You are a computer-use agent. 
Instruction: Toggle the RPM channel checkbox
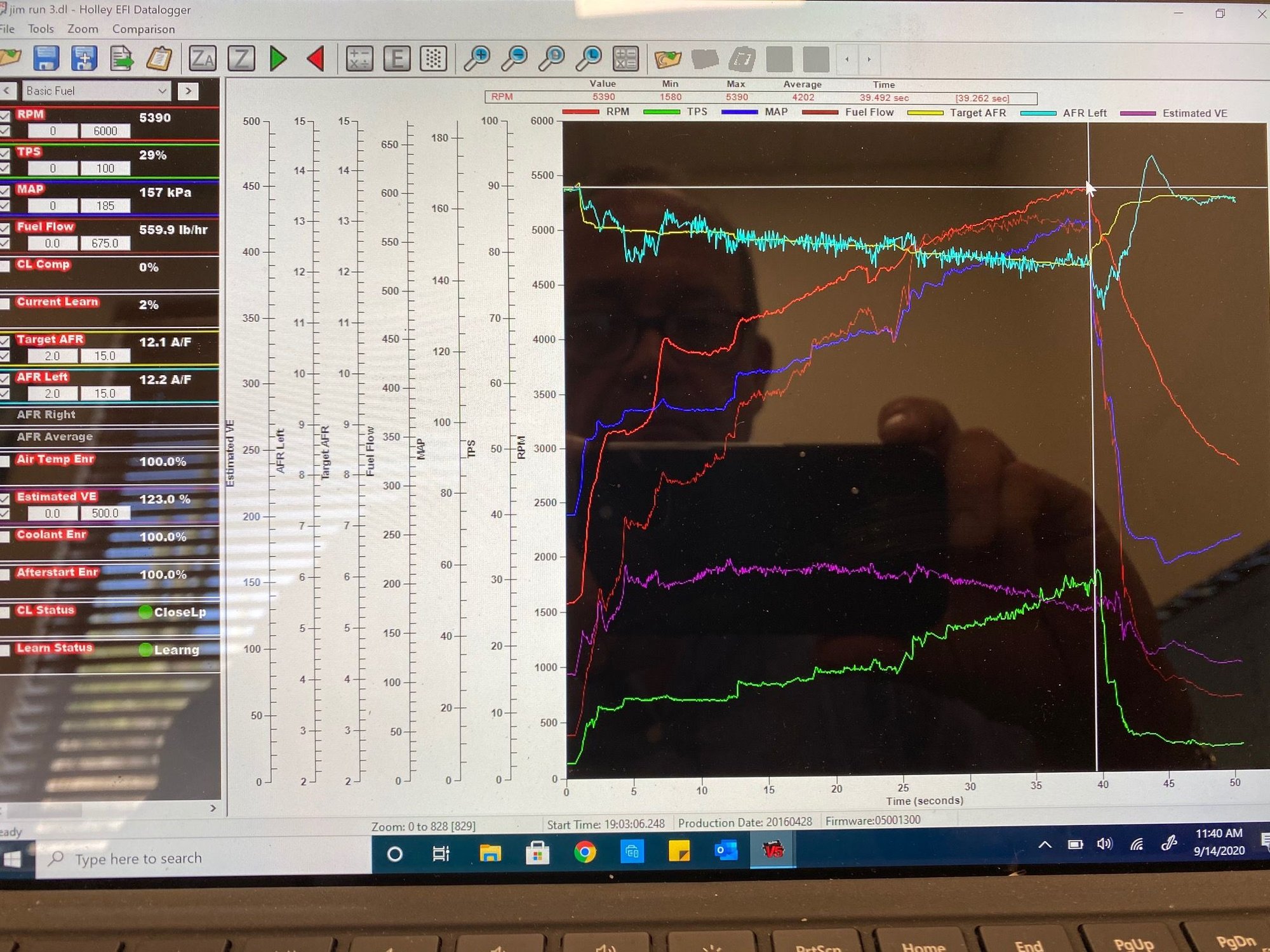tap(5, 116)
